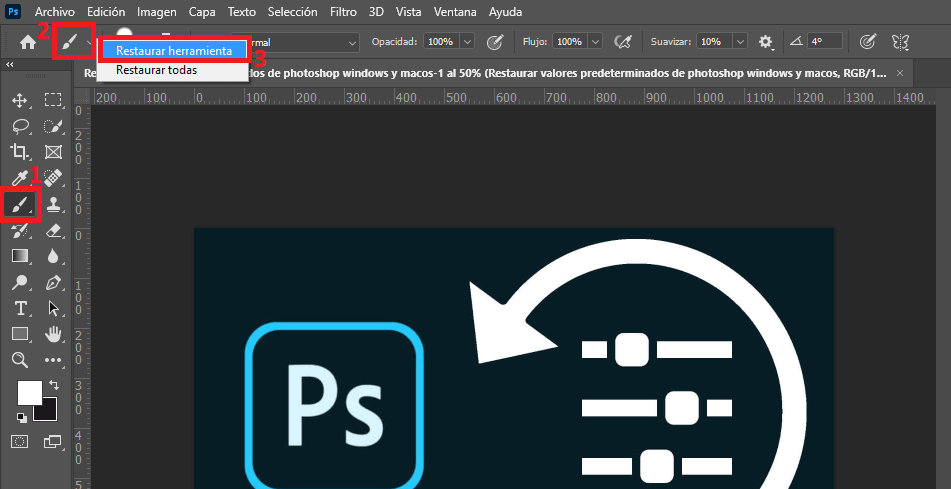Select the Hand tool
This screenshot has height=489, width=951.
point(53,334)
